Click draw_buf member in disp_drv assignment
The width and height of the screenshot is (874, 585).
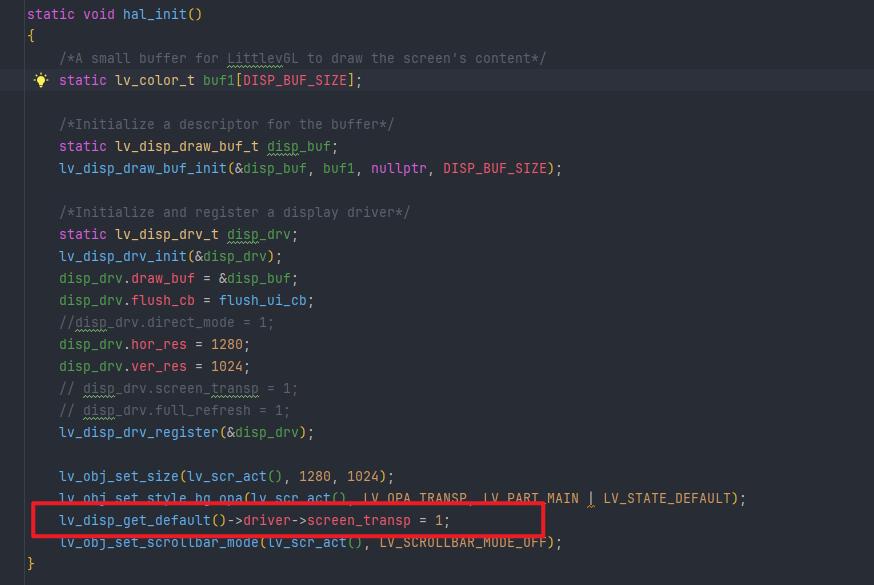coord(163,279)
